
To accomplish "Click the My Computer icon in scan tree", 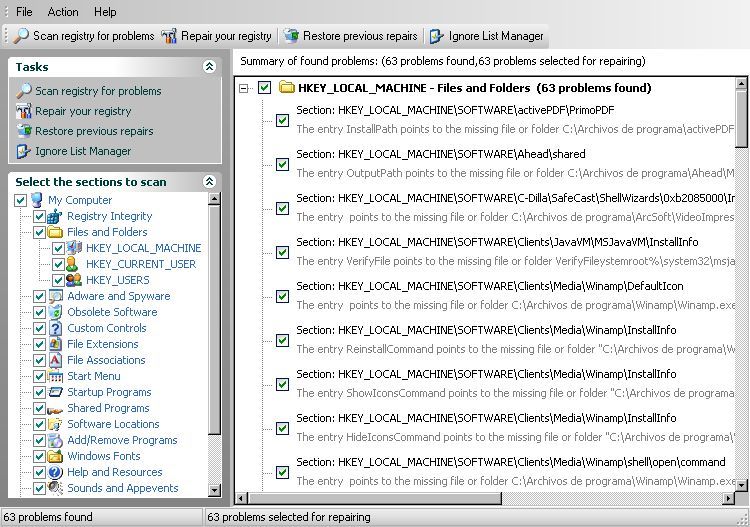I will tap(37, 200).
